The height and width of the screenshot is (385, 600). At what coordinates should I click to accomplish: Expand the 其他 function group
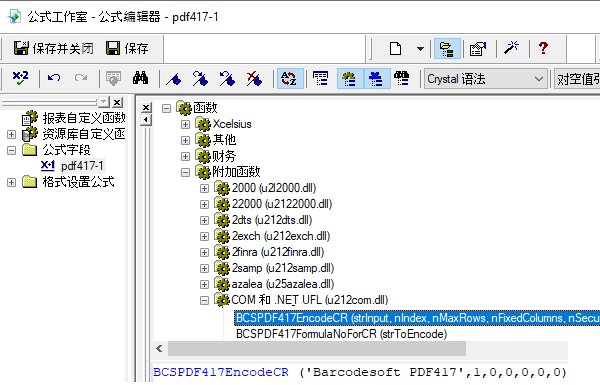click(185, 140)
